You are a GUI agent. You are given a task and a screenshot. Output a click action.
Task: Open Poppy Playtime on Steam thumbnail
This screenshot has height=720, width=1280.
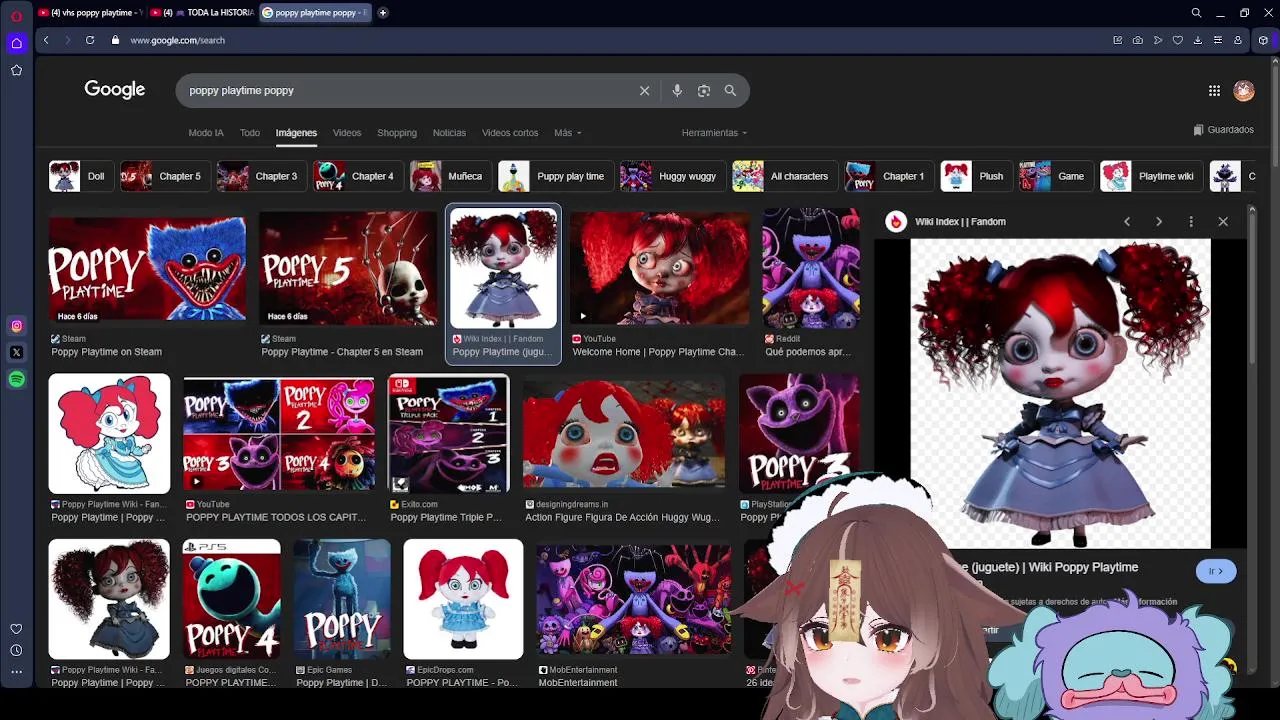(x=147, y=269)
